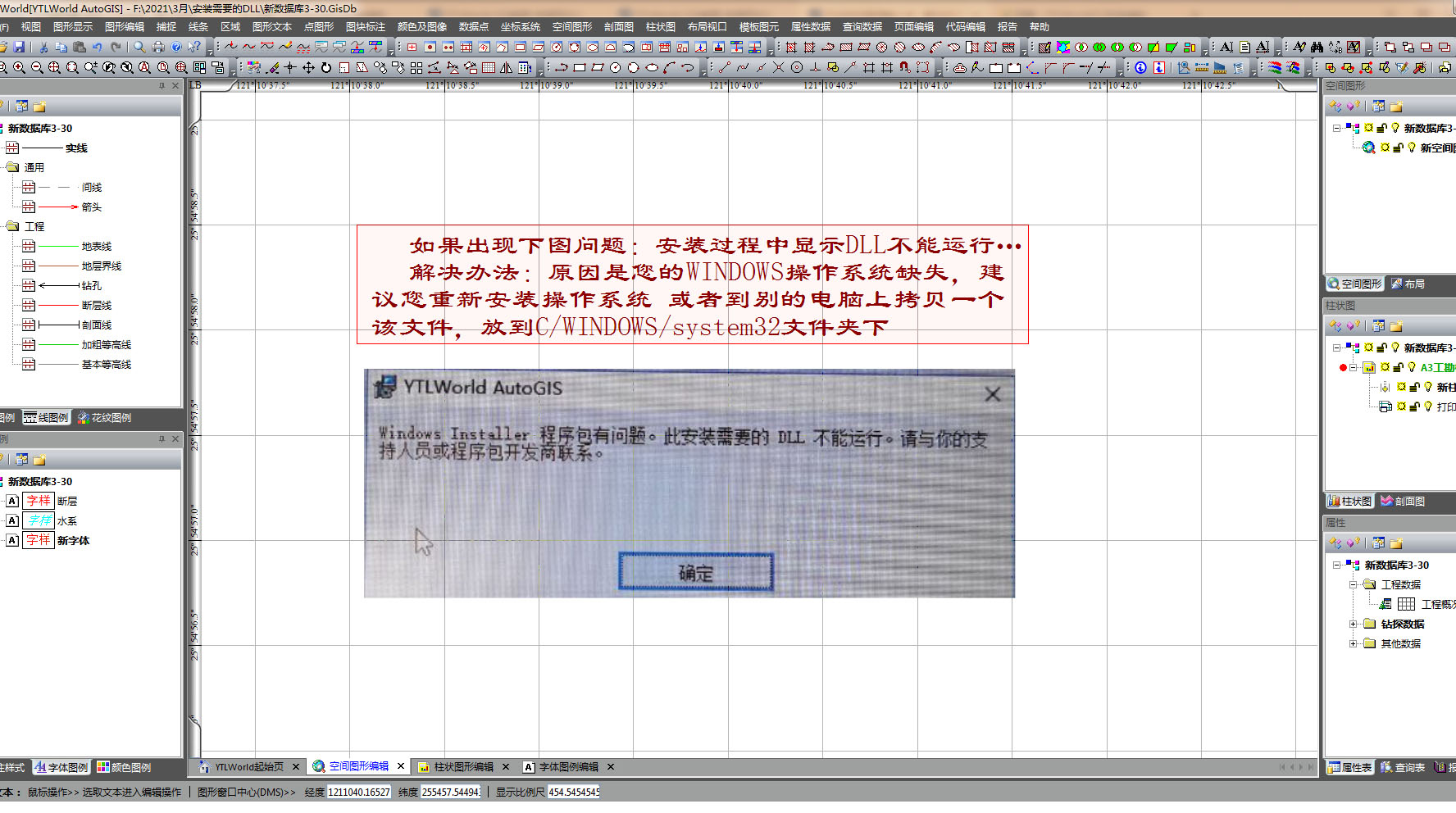Collapse the A3工勘 tree node
The width and height of the screenshot is (1456, 813).
[x=1353, y=367]
